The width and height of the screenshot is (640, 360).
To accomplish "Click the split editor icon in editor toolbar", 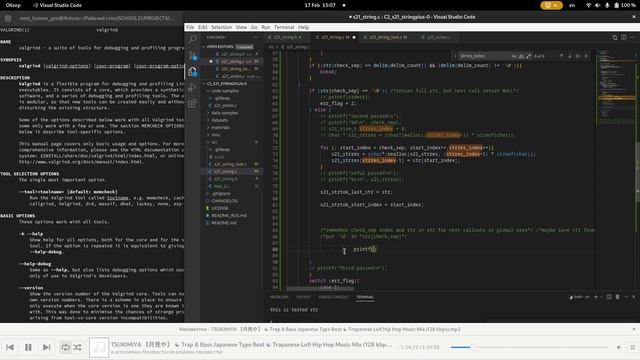I will coord(624,37).
